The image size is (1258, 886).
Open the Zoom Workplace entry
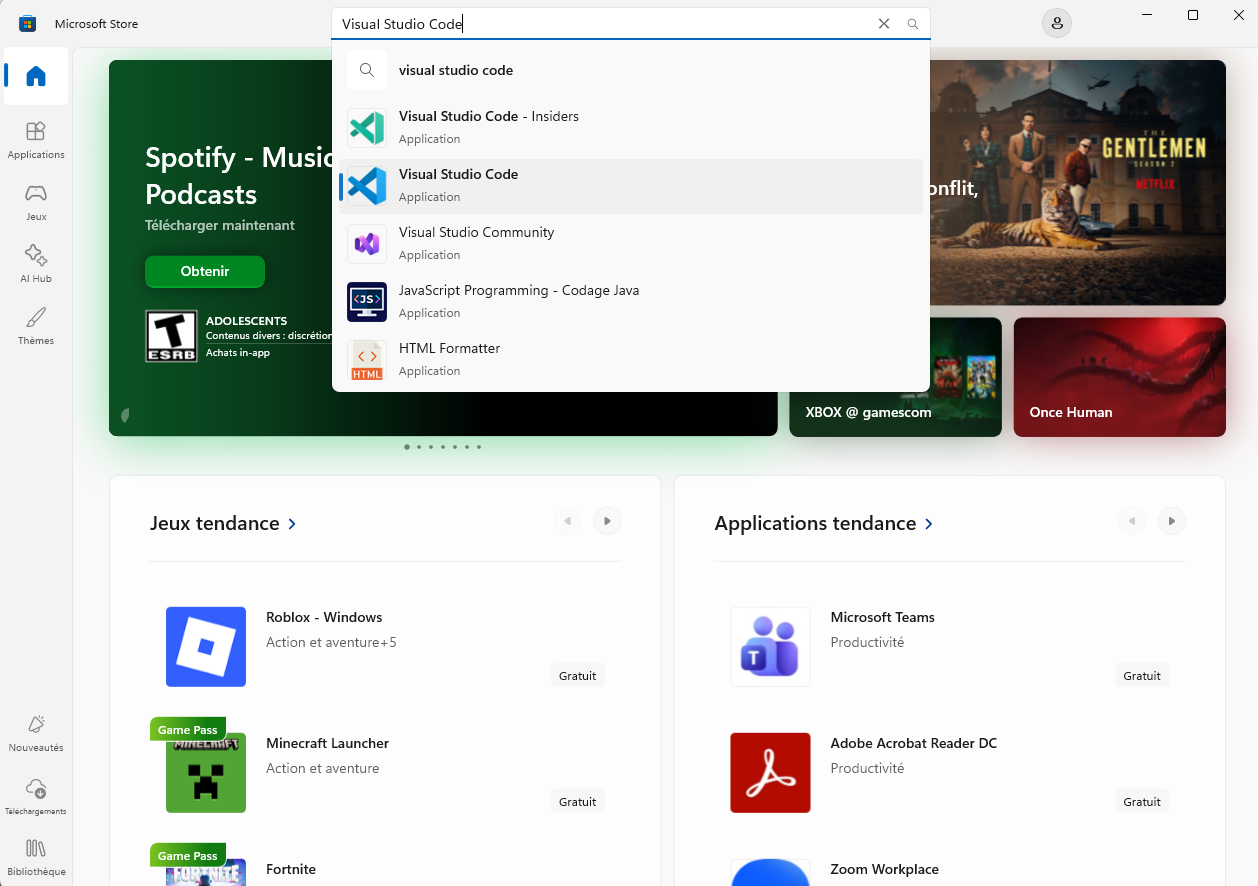pos(950,868)
